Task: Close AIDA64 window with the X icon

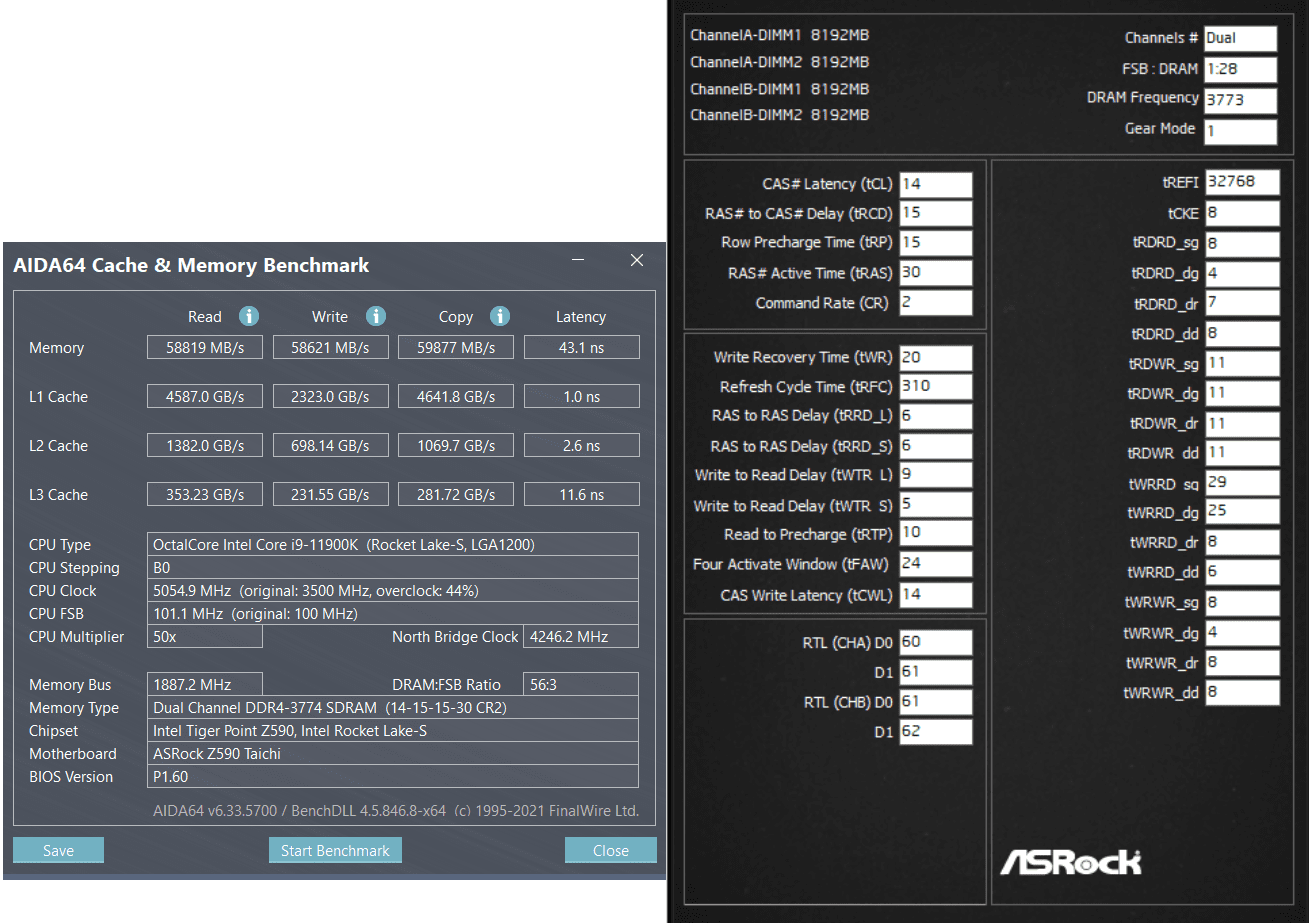Action: click(637, 260)
